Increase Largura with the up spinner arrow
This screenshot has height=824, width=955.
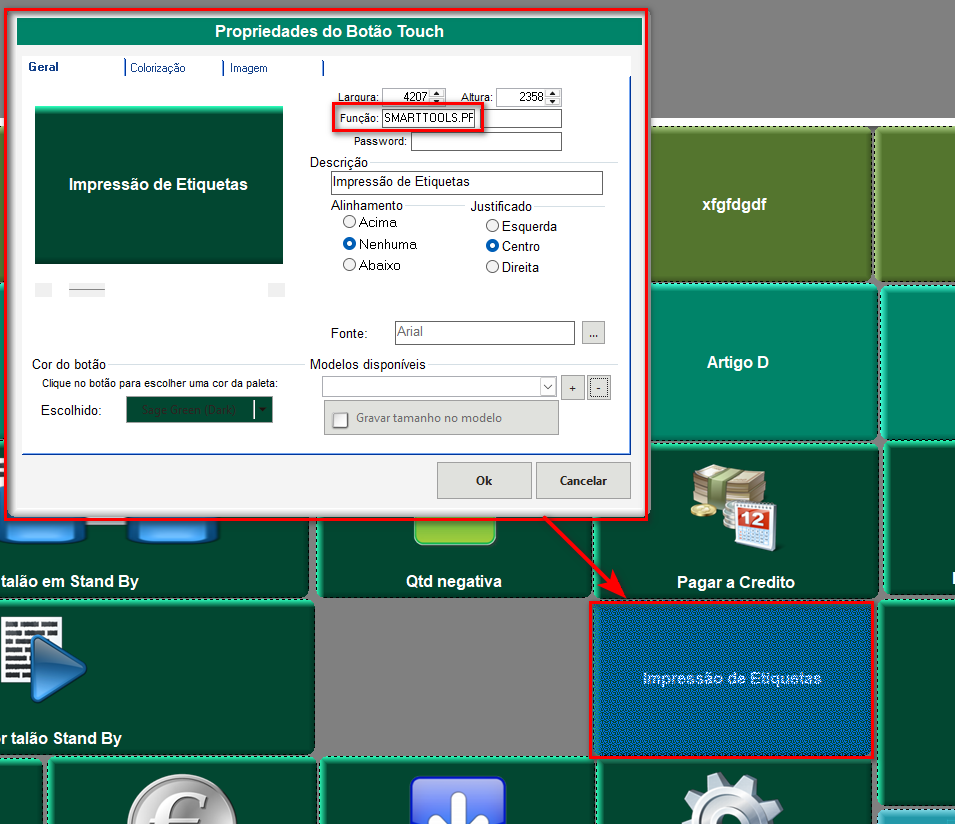click(437, 93)
